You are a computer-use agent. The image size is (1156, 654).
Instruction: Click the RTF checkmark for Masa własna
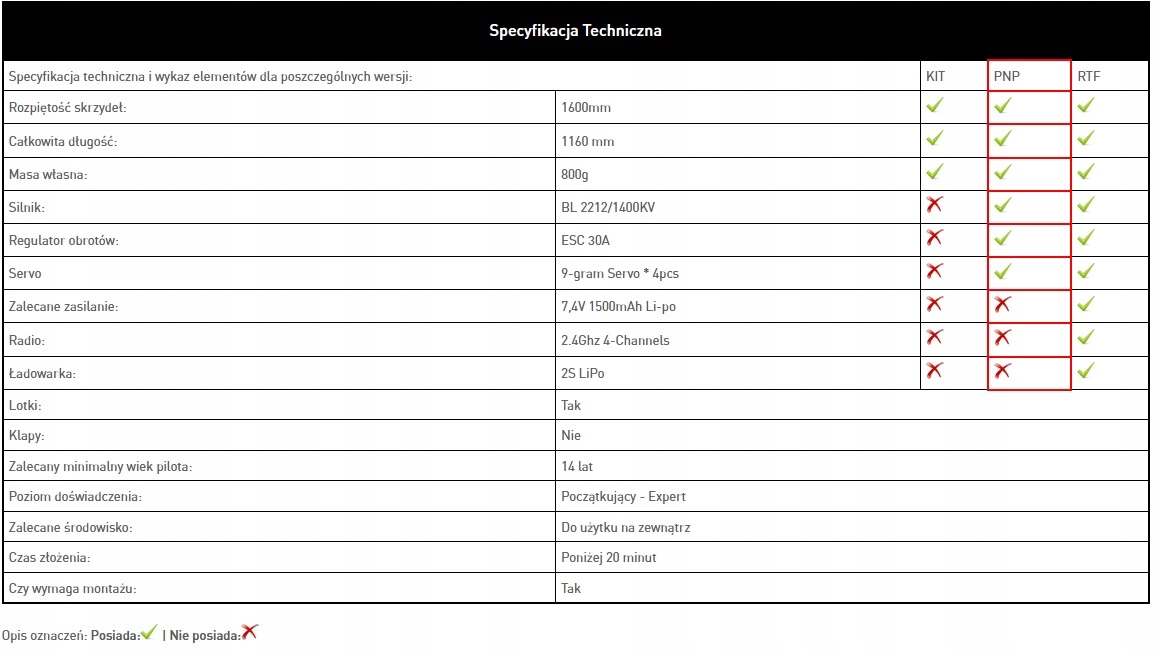click(1086, 172)
